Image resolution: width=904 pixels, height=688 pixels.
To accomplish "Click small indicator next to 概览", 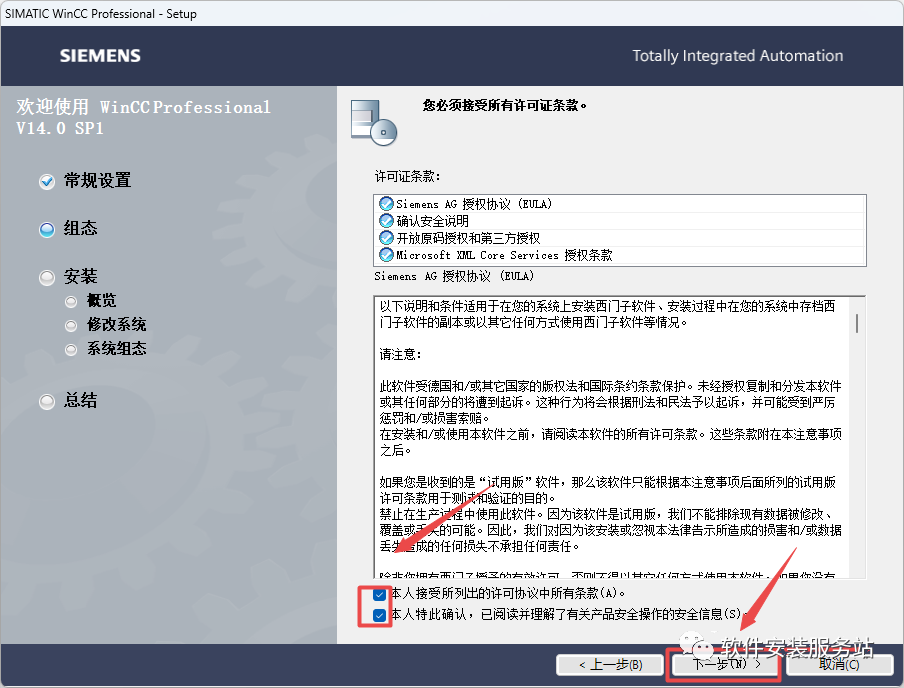I will (71, 302).
